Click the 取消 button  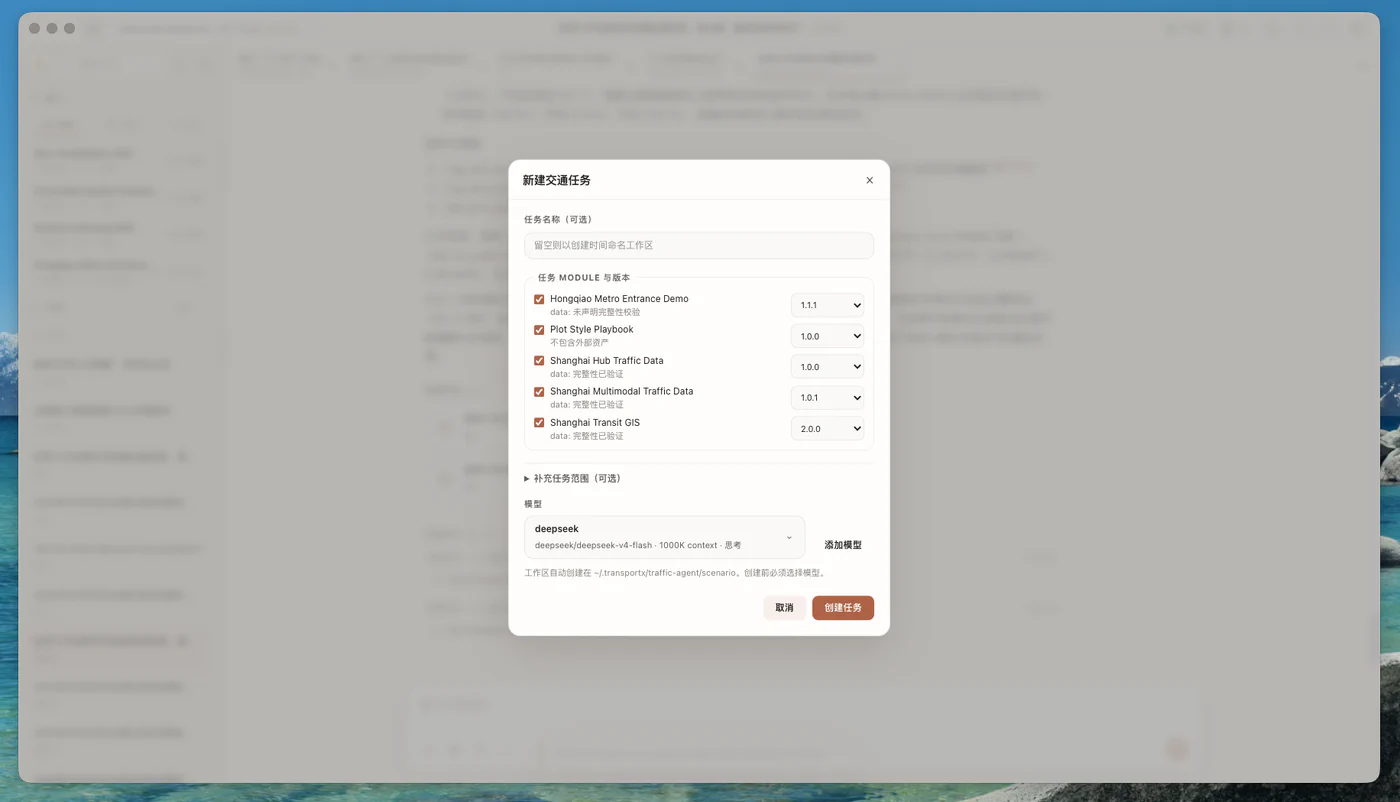(784, 608)
